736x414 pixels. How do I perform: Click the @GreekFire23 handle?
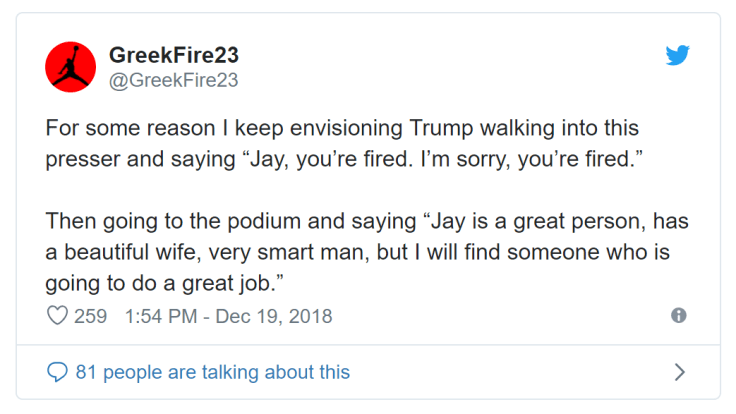point(172,79)
